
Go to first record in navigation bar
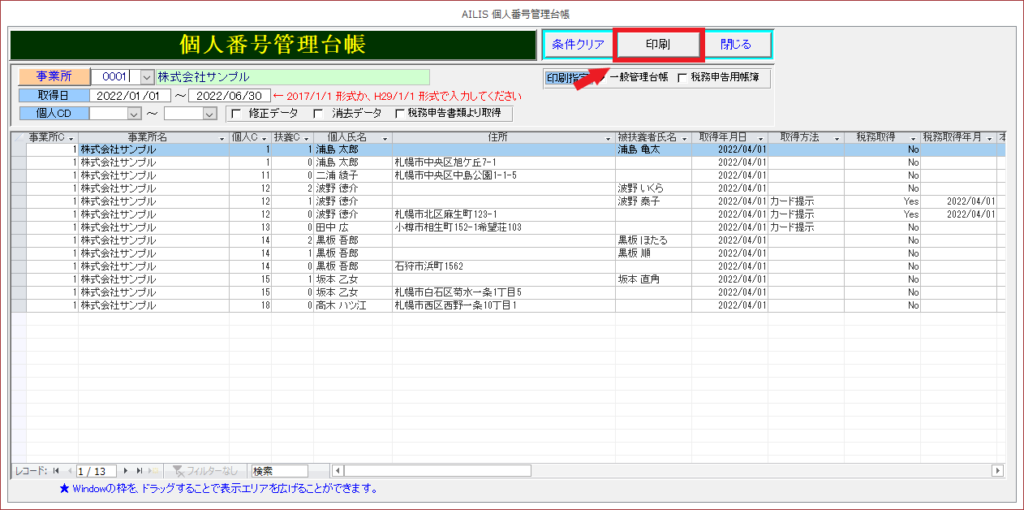click(56, 470)
